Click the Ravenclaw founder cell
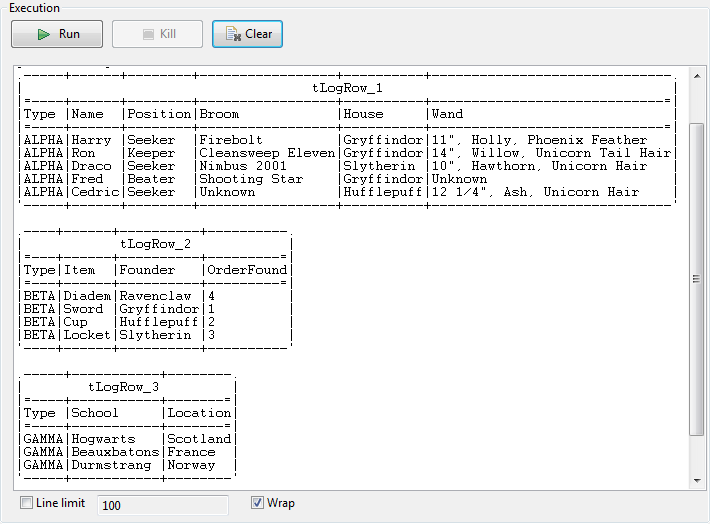This screenshot has width=710, height=524. (x=155, y=296)
